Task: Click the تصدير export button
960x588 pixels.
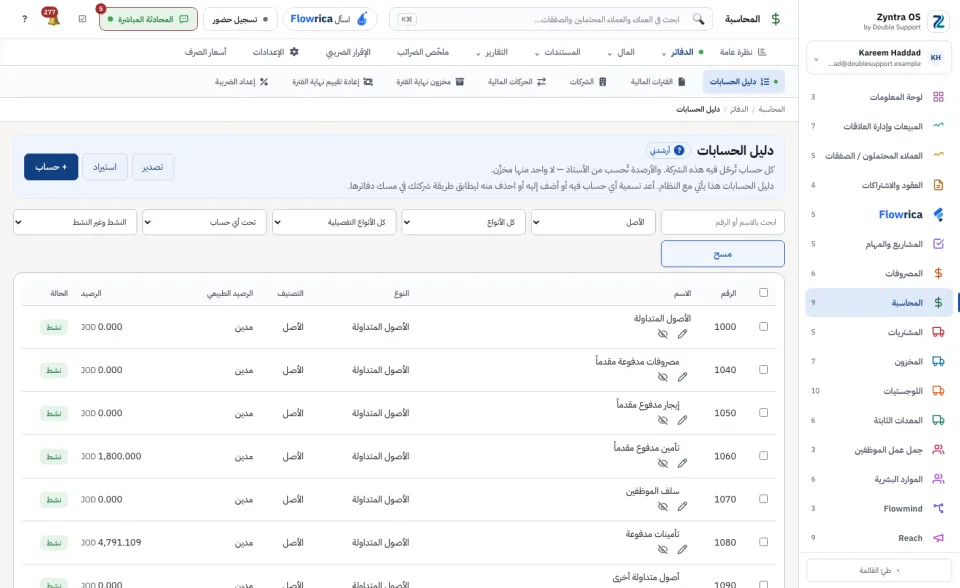Action: tap(153, 167)
